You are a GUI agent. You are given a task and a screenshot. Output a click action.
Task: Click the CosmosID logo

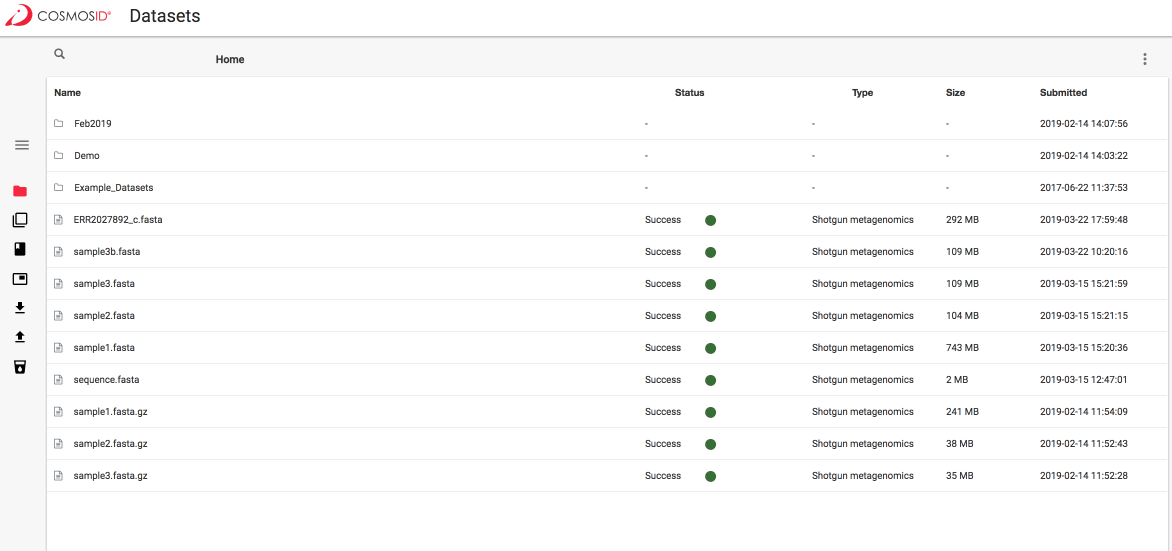pyautogui.click(x=57, y=16)
